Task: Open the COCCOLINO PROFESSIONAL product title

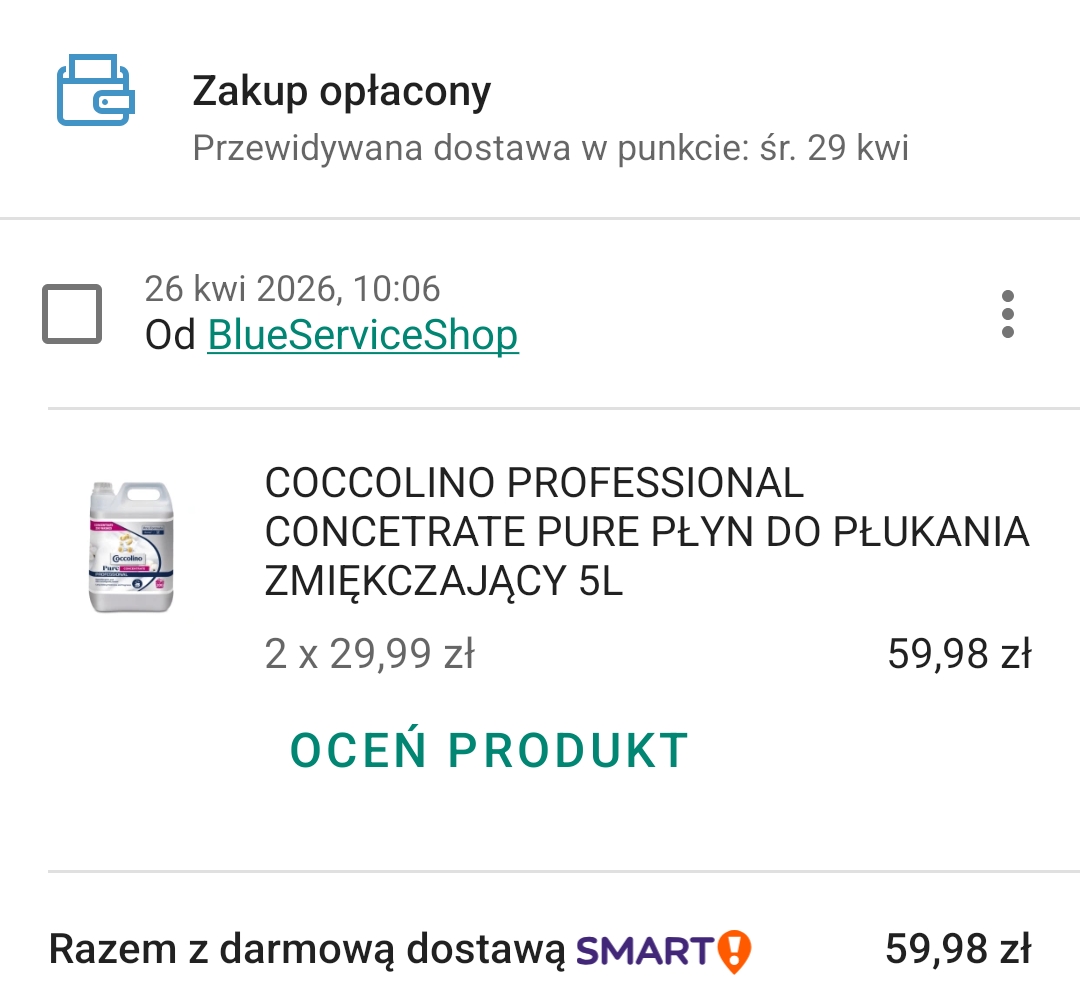Action: pos(647,531)
